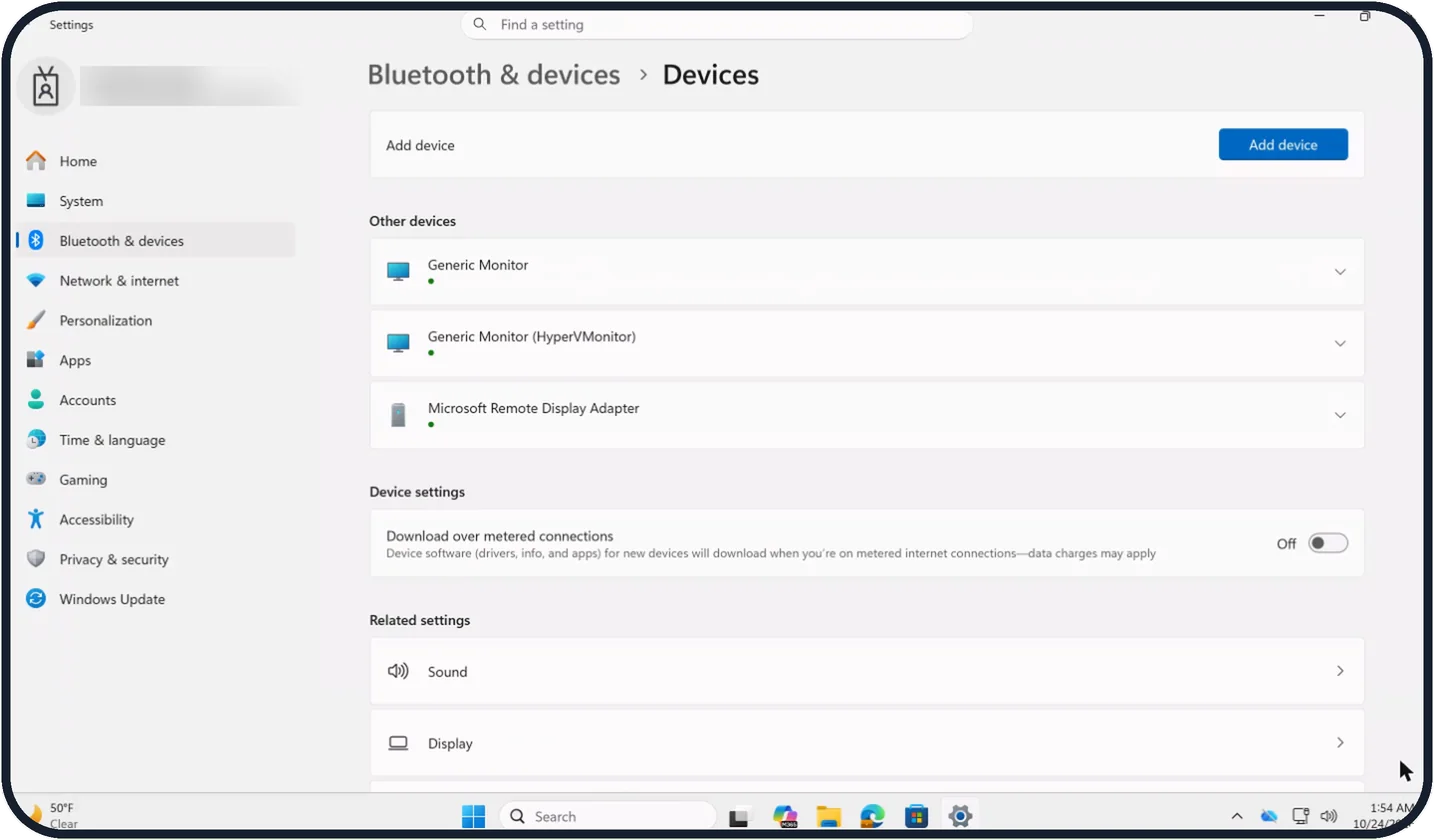Image resolution: width=1434 pixels, height=840 pixels.
Task: Click the Remote Display Adapter device icon
Action: (x=398, y=415)
